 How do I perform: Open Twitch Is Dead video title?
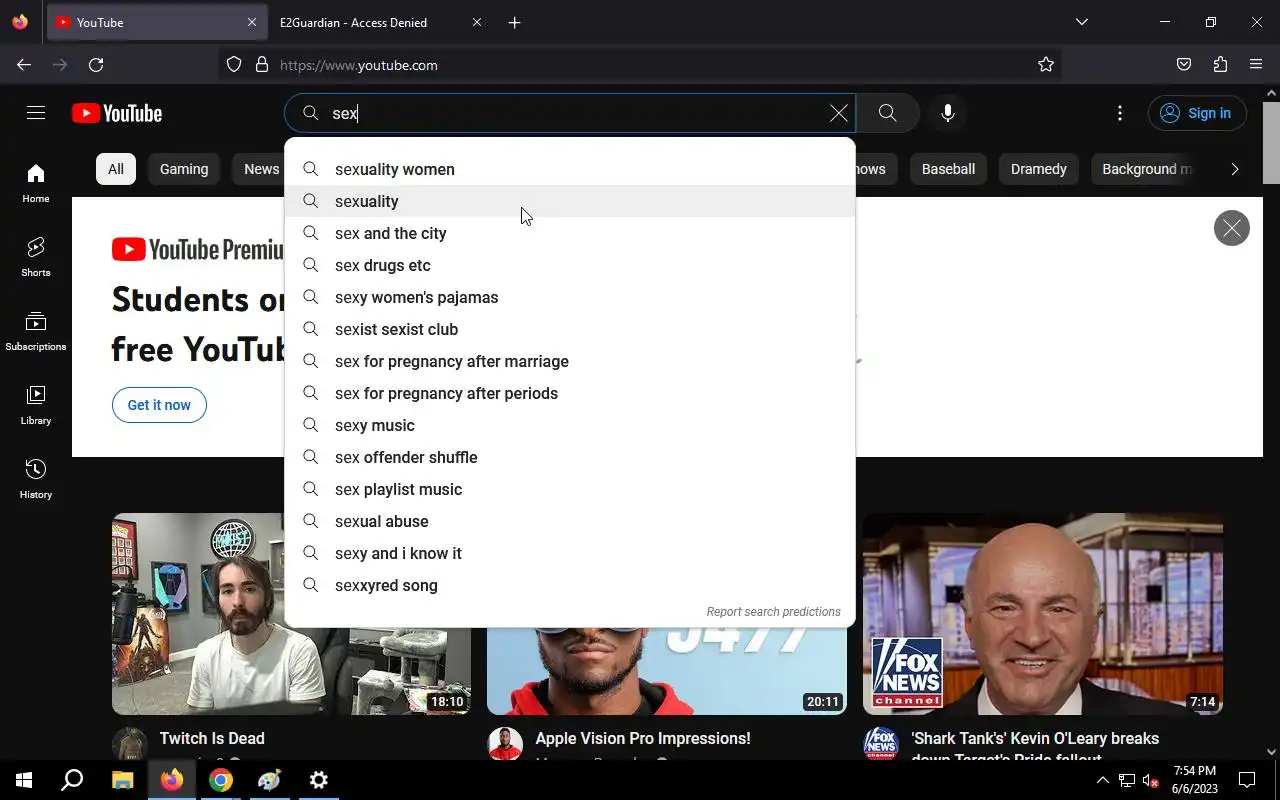(x=212, y=738)
